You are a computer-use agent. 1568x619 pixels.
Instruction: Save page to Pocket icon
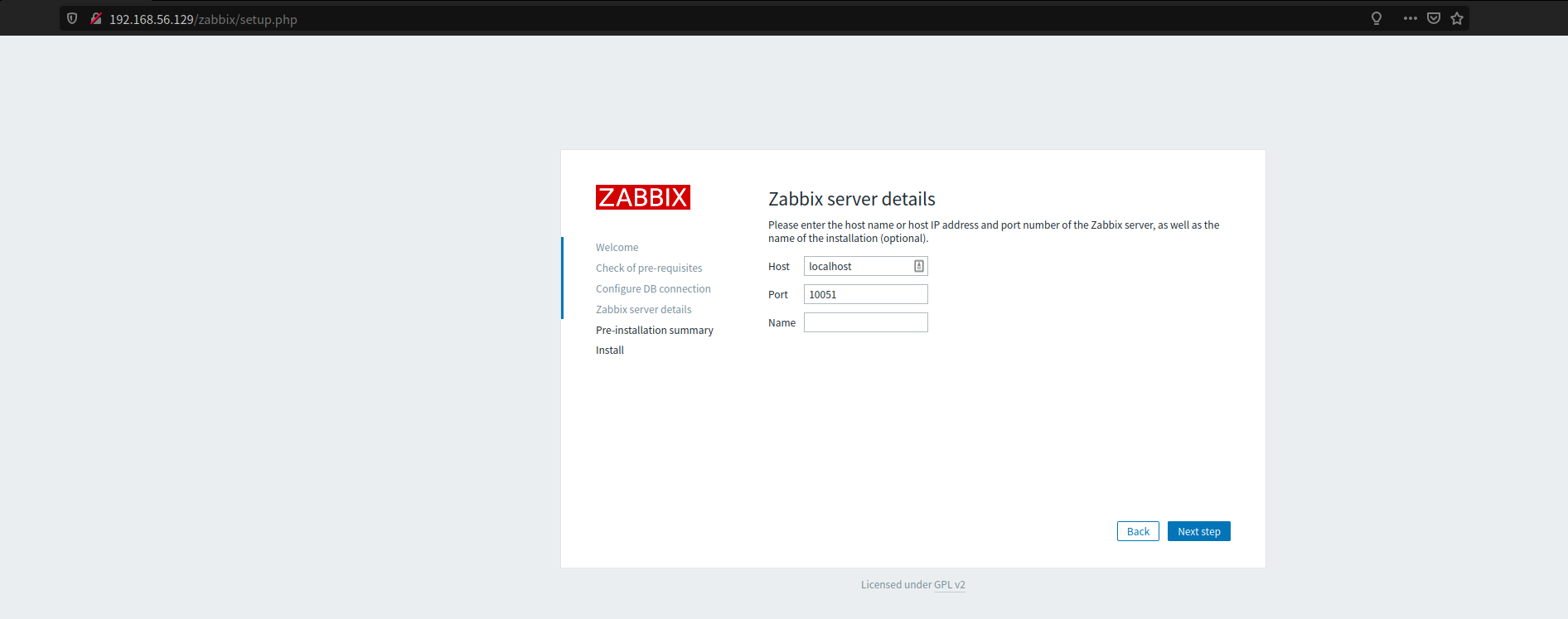click(x=1434, y=18)
